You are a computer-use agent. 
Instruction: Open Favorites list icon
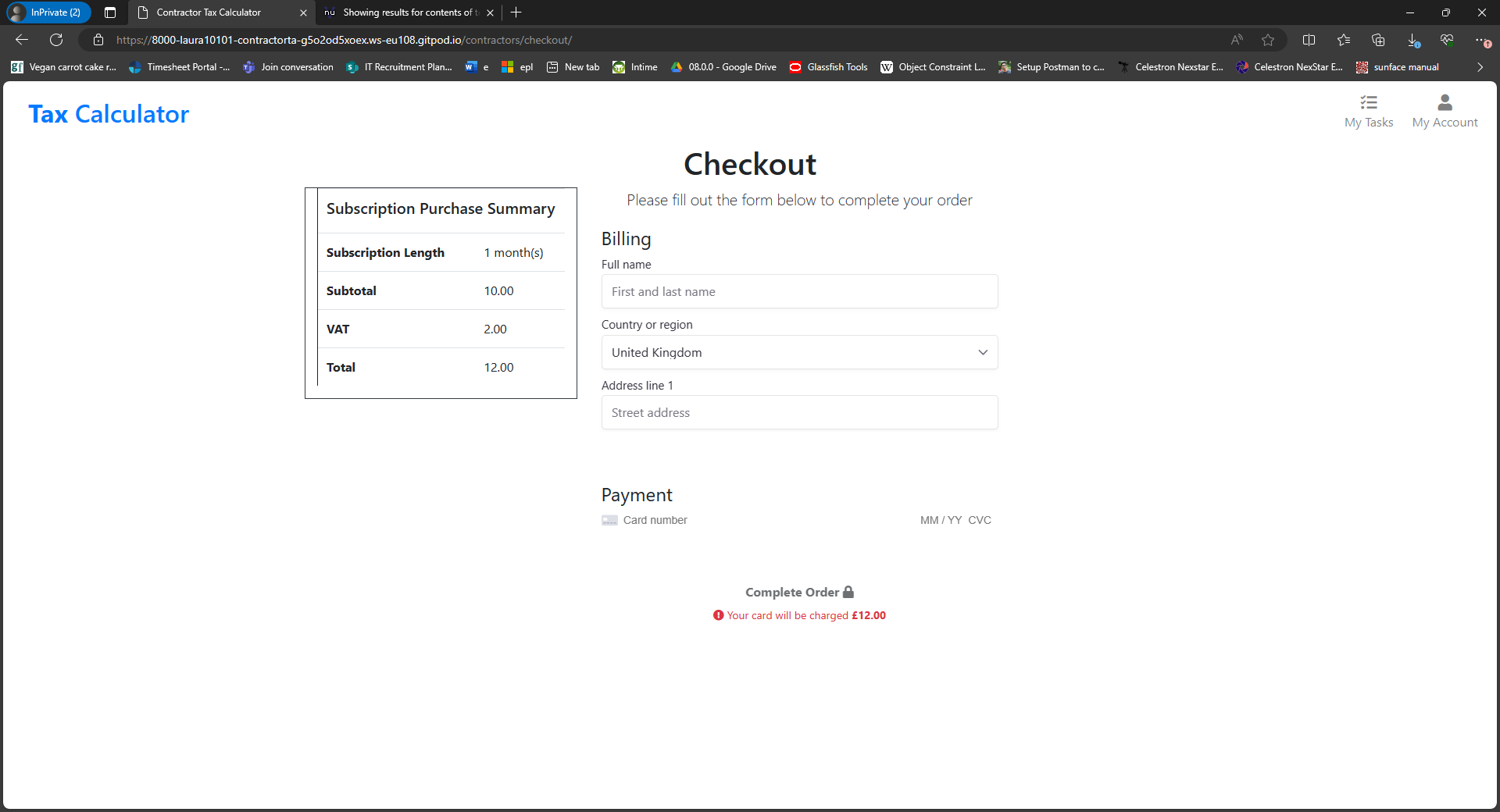point(1344,40)
